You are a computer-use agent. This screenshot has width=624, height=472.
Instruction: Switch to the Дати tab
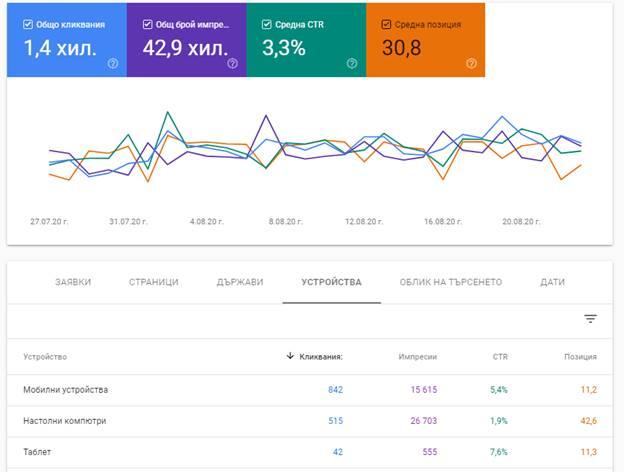[552, 282]
